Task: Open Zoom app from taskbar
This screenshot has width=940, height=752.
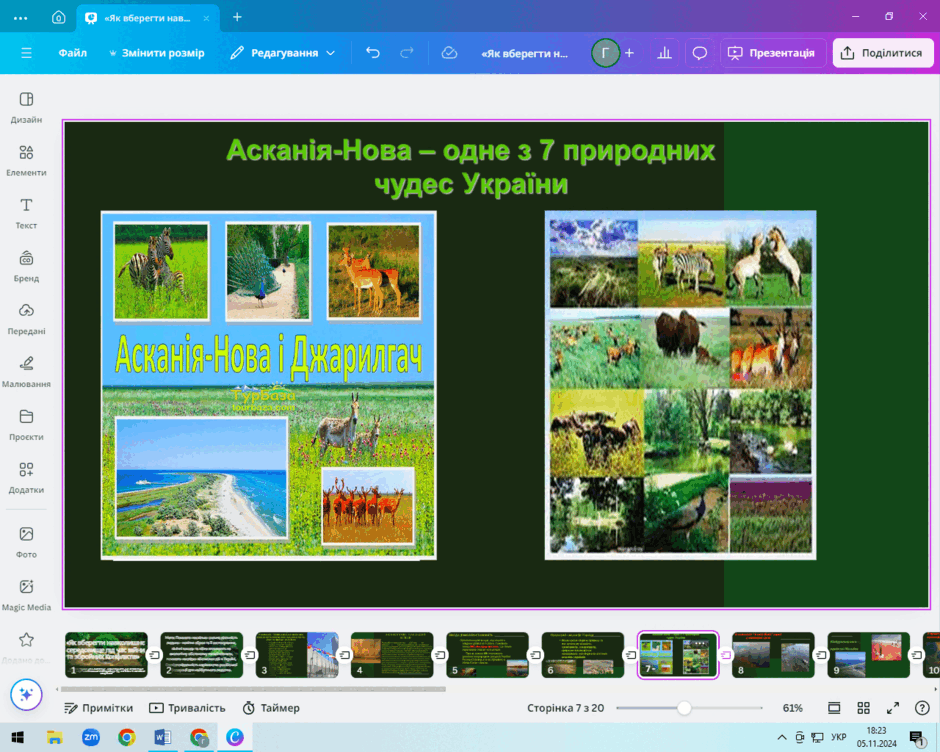Action: click(x=91, y=737)
